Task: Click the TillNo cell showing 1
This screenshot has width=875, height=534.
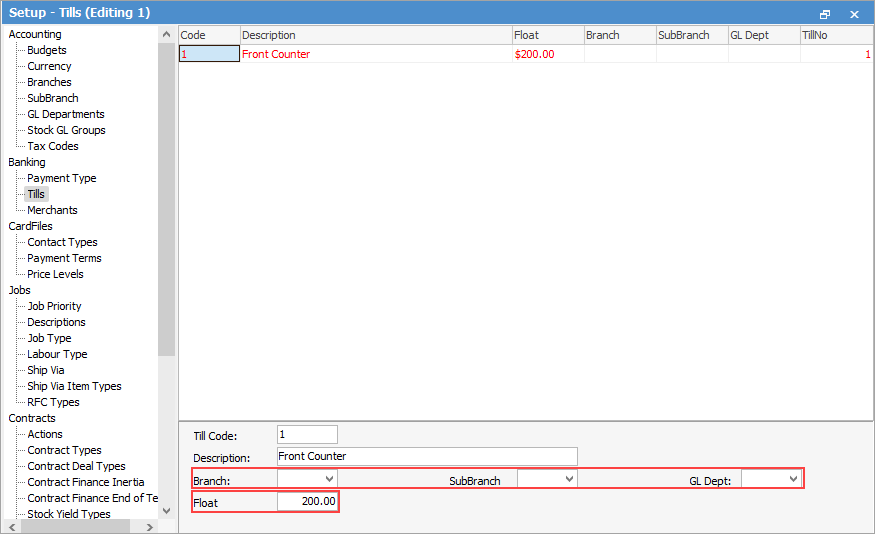Action: [836, 54]
